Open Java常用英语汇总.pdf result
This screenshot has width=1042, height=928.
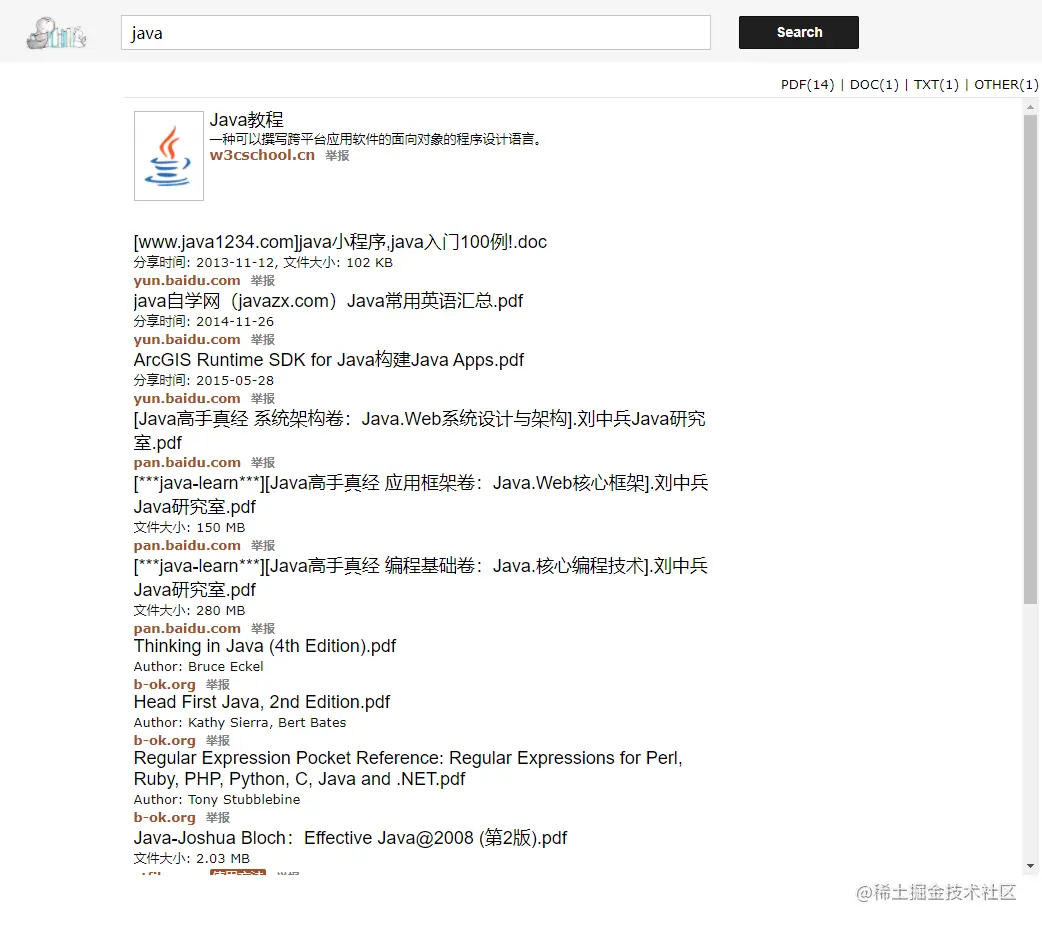328,301
